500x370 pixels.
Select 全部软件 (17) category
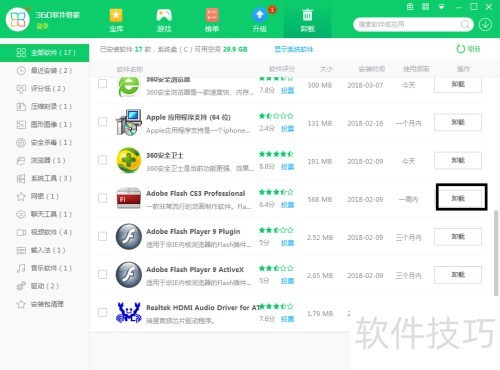tap(44, 53)
